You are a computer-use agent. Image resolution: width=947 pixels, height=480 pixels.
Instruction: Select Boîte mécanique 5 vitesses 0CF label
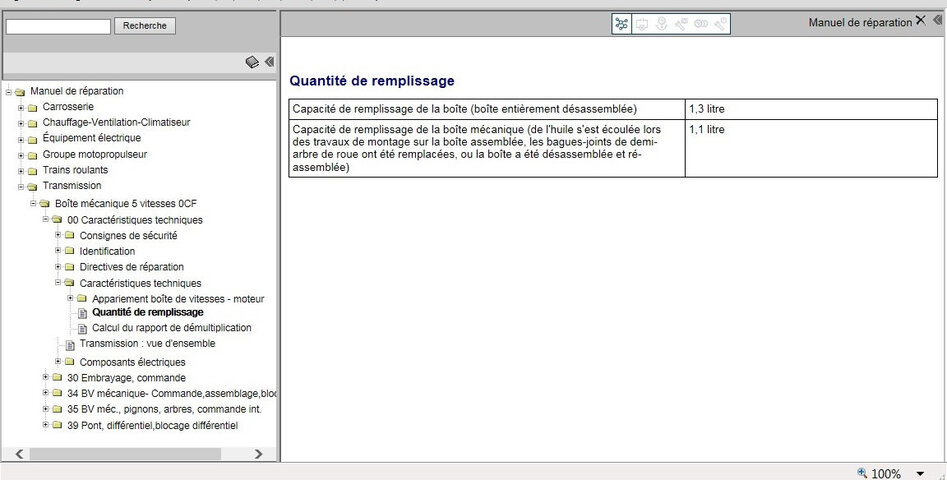126,203
